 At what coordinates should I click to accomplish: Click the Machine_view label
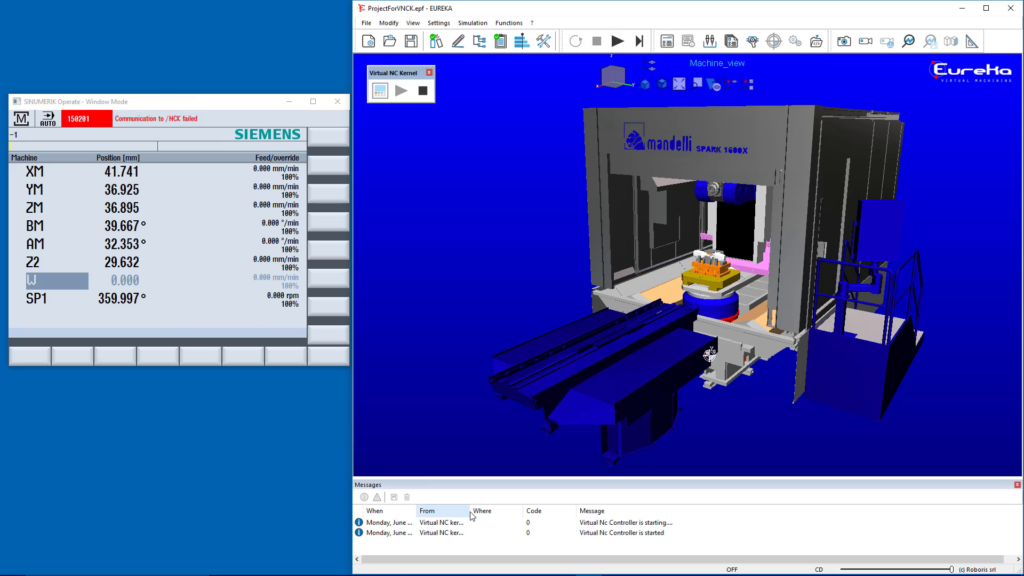click(x=717, y=63)
